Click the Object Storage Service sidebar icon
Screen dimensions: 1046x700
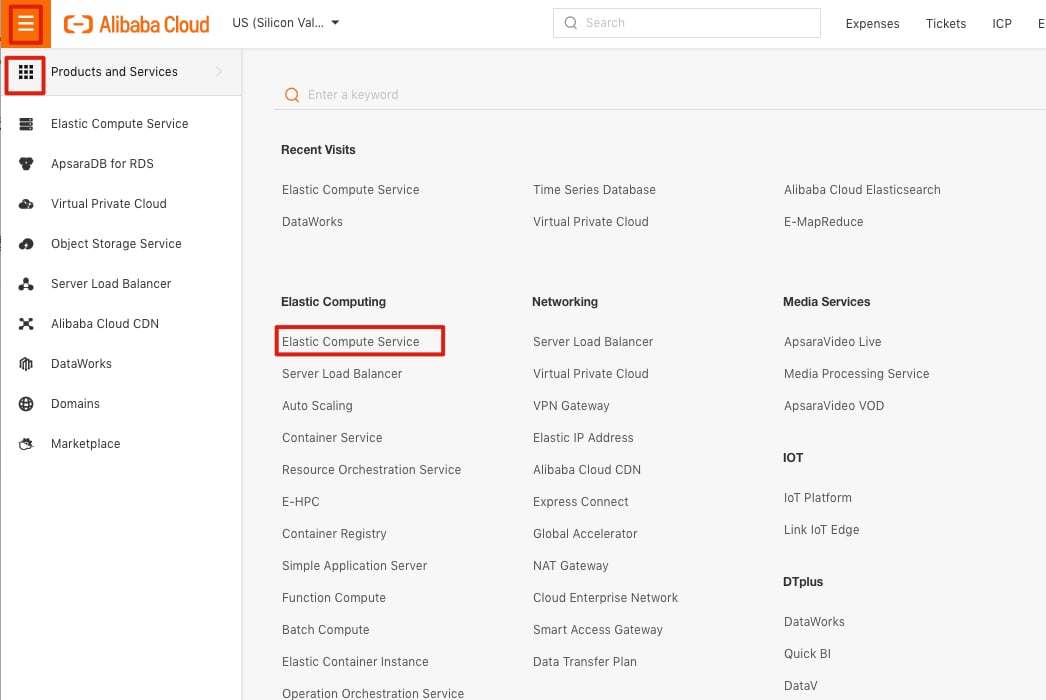[26, 244]
